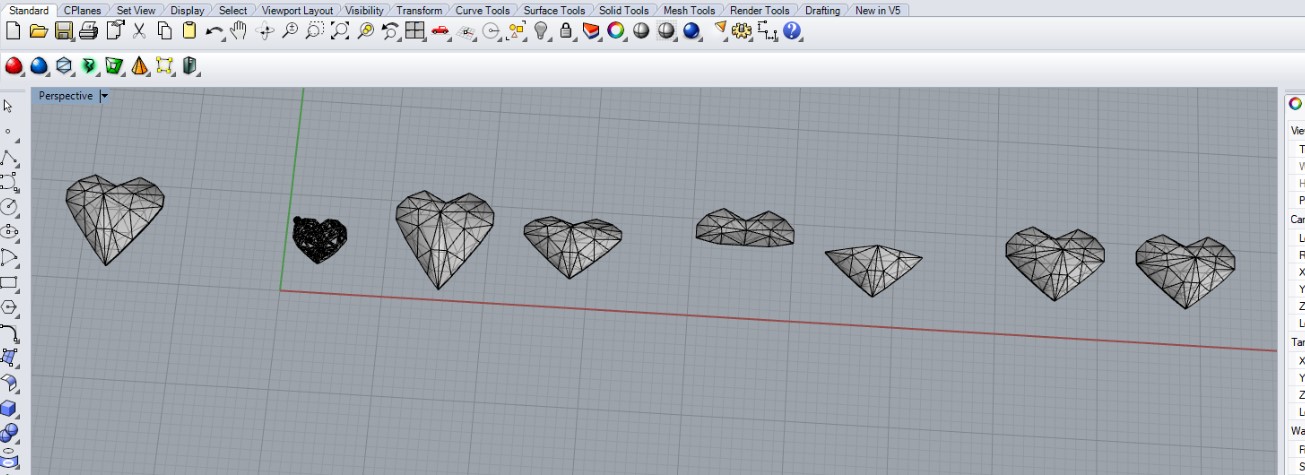Screen dimensions: 1305x475
Task: Open the Curve Tools tab
Action: [482, 10]
